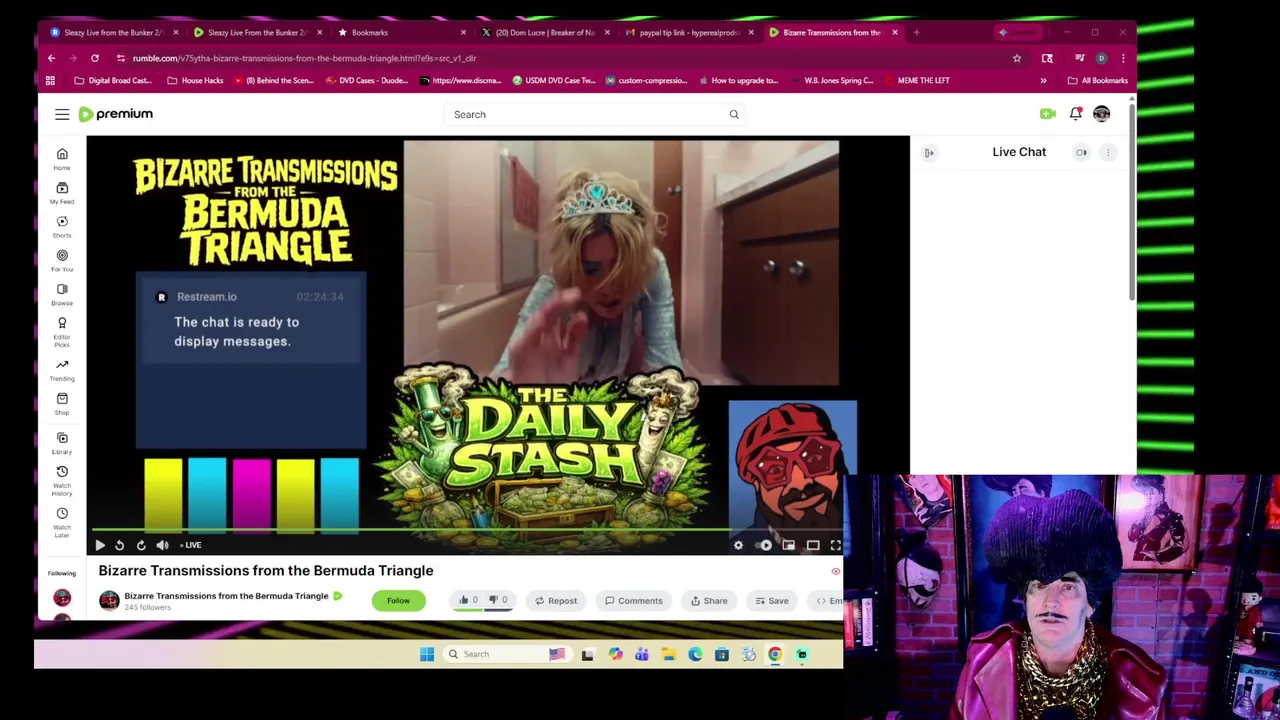Open Live Chat three-dot options
The image size is (1280, 720).
[1108, 152]
